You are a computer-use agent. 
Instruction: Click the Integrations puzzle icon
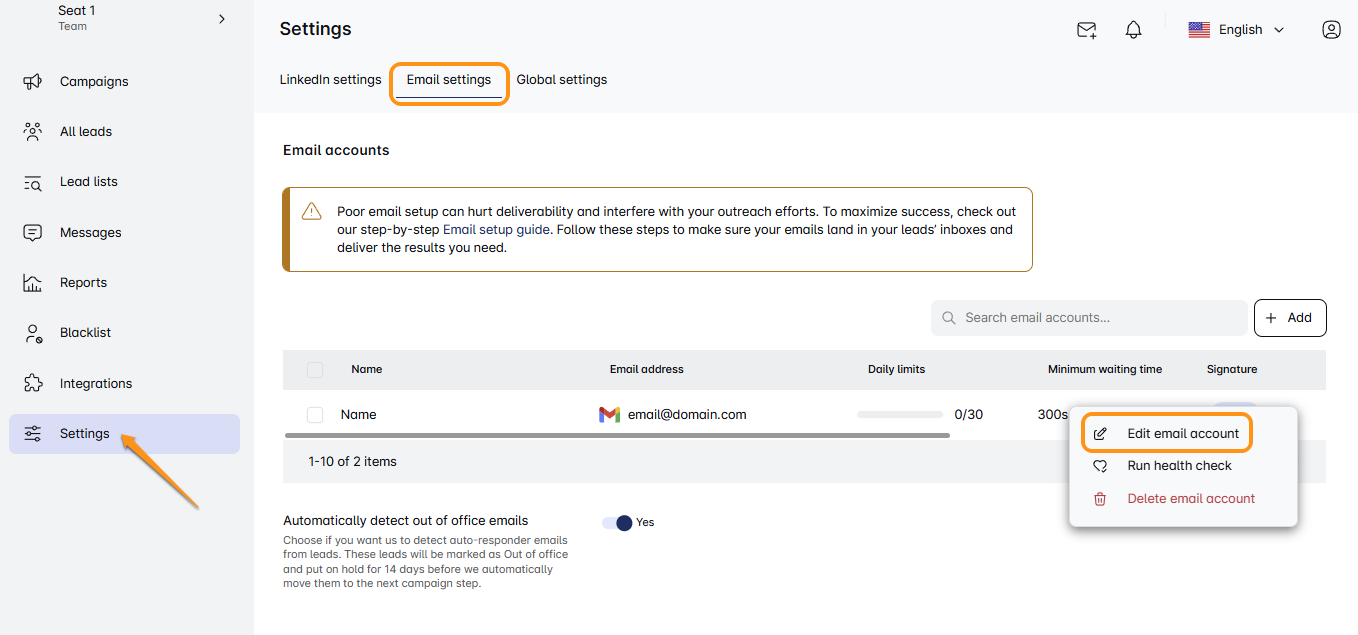pyautogui.click(x=32, y=383)
